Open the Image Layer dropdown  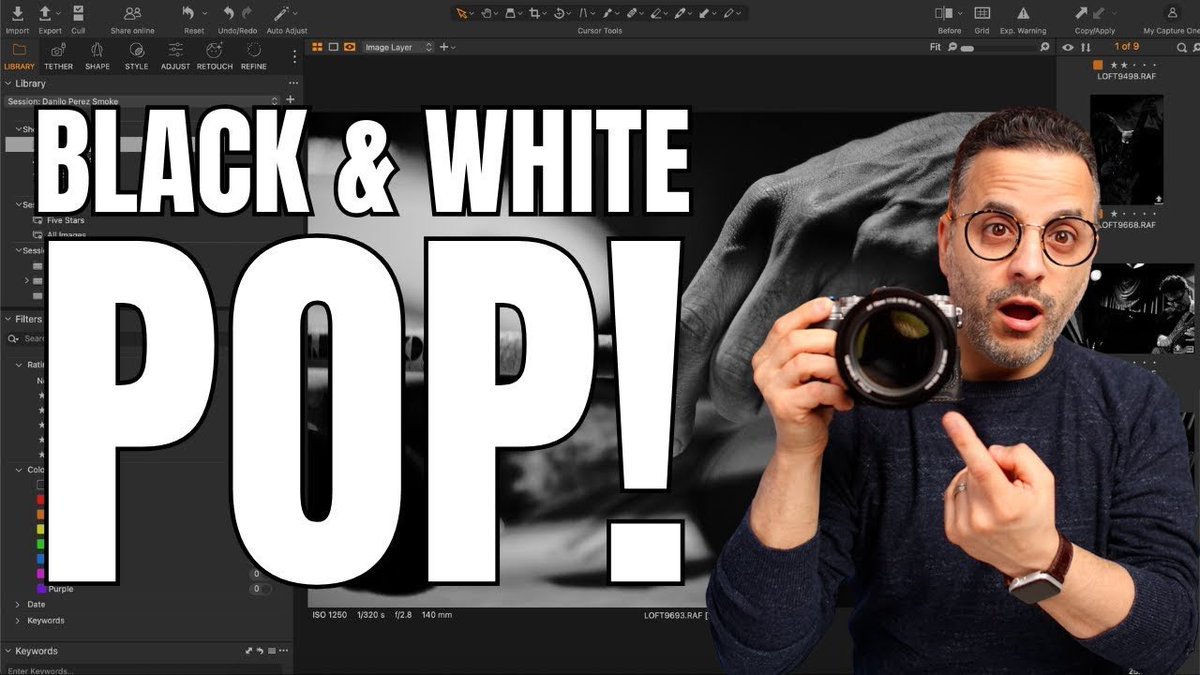(398, 47)
